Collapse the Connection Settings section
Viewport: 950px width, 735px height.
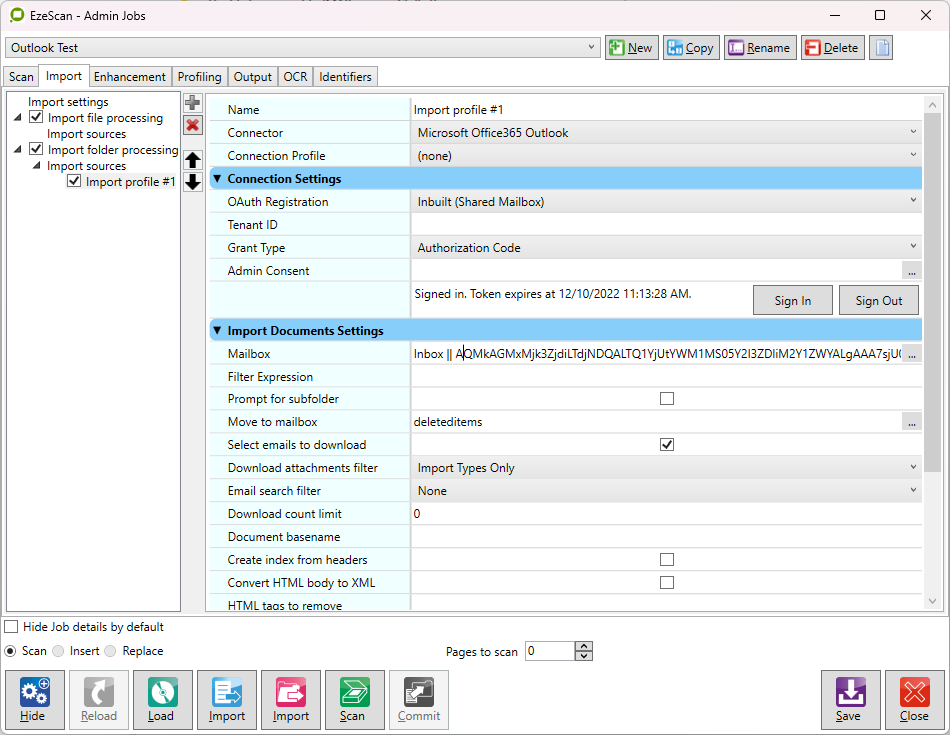[x=217, y=179]
